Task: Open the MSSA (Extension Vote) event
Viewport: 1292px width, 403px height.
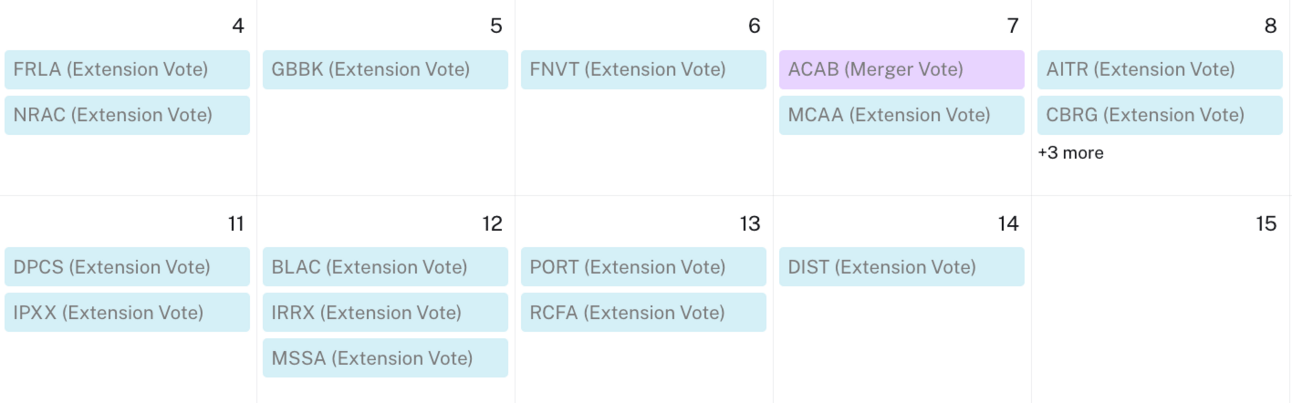Action: pyautogui.click(x=385, y=358)
